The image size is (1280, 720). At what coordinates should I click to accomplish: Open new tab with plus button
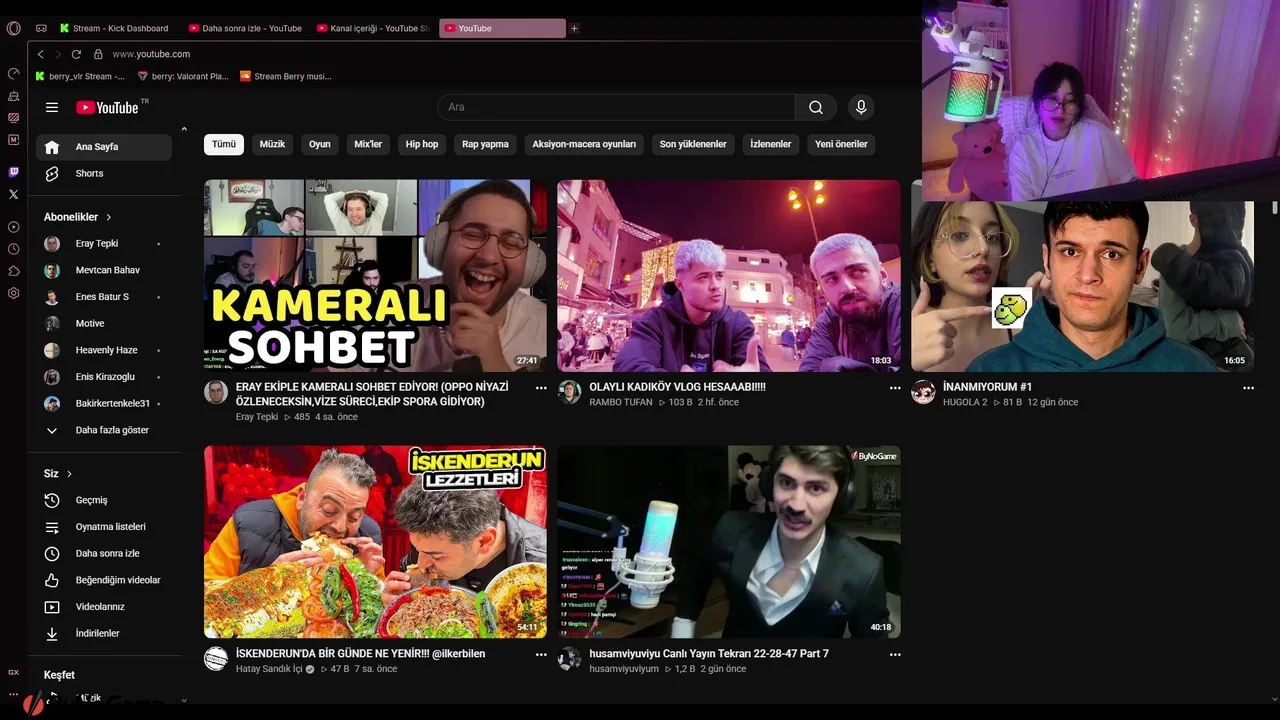[574, 28]
